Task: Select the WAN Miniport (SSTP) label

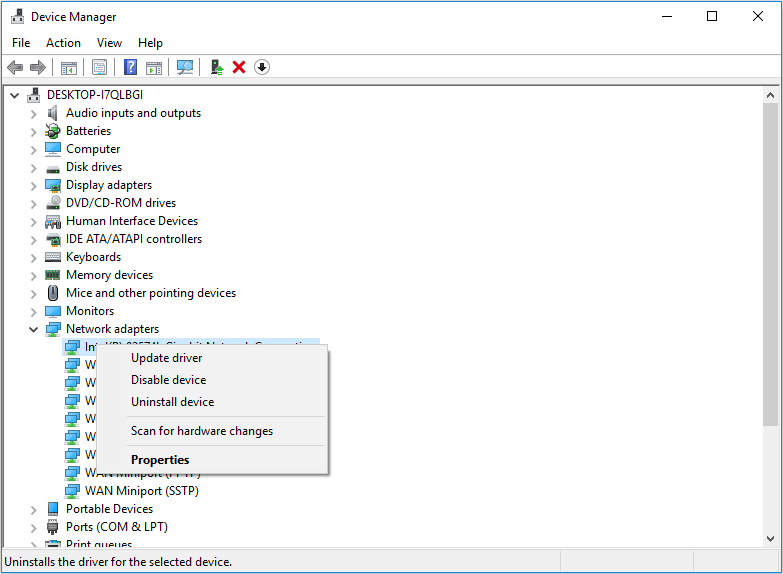Action: click(142, 491)
